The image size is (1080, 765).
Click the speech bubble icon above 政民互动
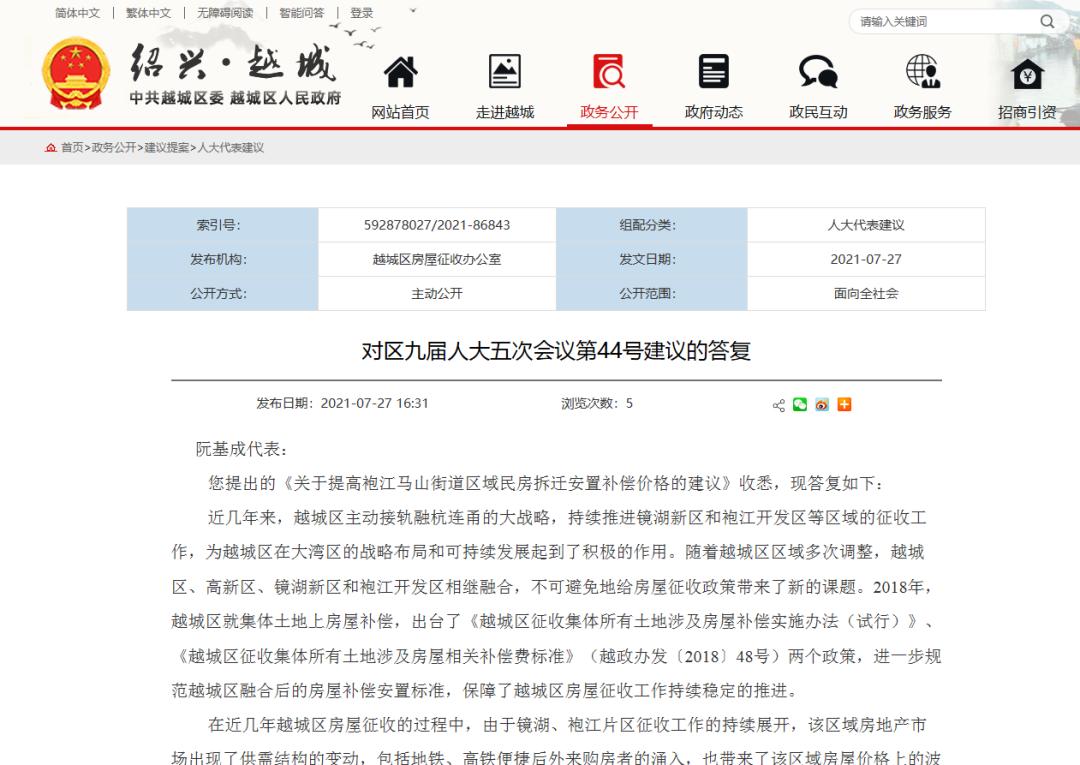point(817,70)
